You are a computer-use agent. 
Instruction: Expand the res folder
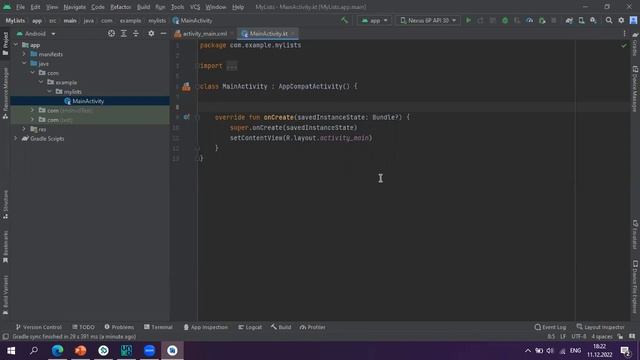(x=24, y=129)
